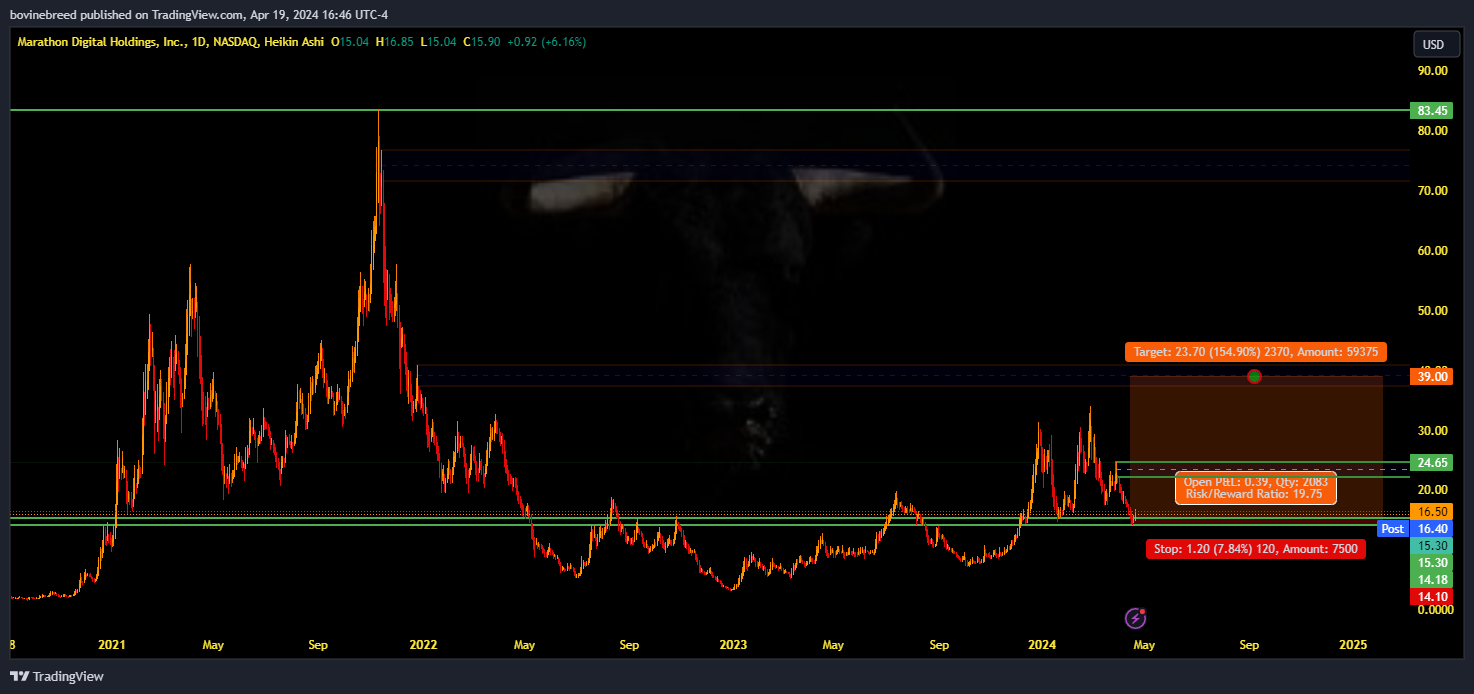This screenshot has width=1474, height=694.
Task: Click the 2023 time axis label
Action: click(x=733, y=645)
